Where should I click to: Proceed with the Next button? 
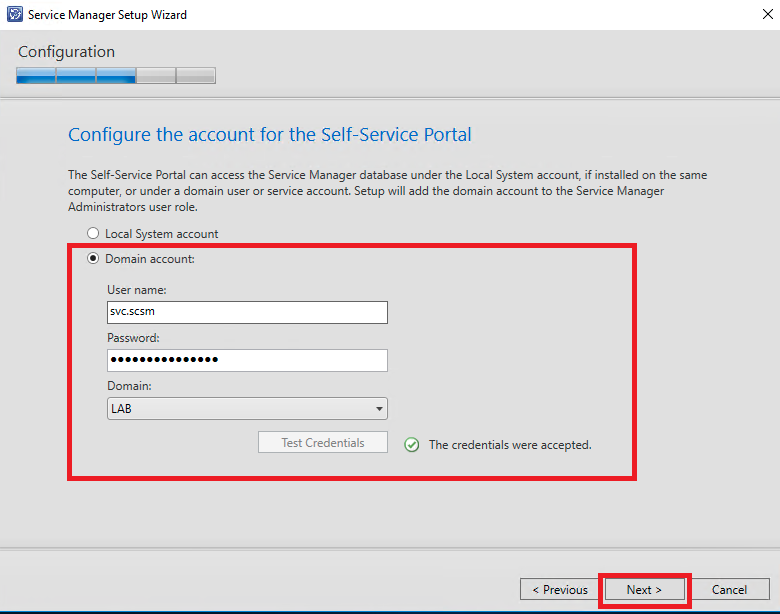[644, 590]
